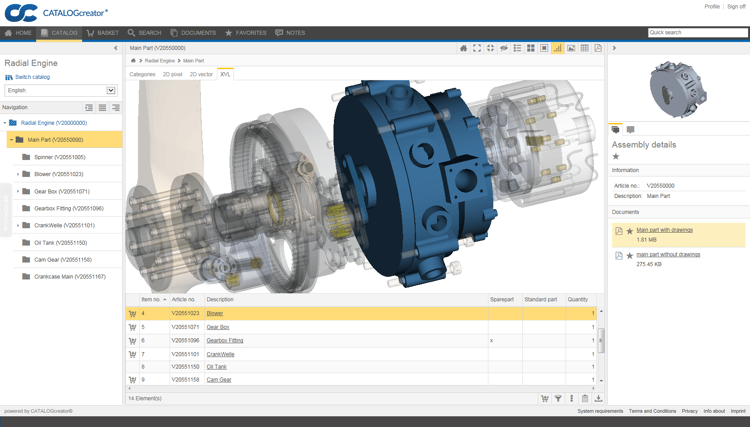Toggle the highlighted bar chart view button
The width and height of the screenshot is (750, 427).
coord(557,48)
